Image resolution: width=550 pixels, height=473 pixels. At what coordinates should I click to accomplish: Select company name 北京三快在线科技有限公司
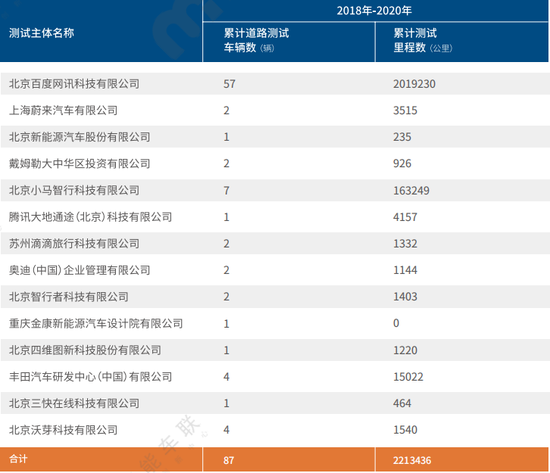(74, 403)
